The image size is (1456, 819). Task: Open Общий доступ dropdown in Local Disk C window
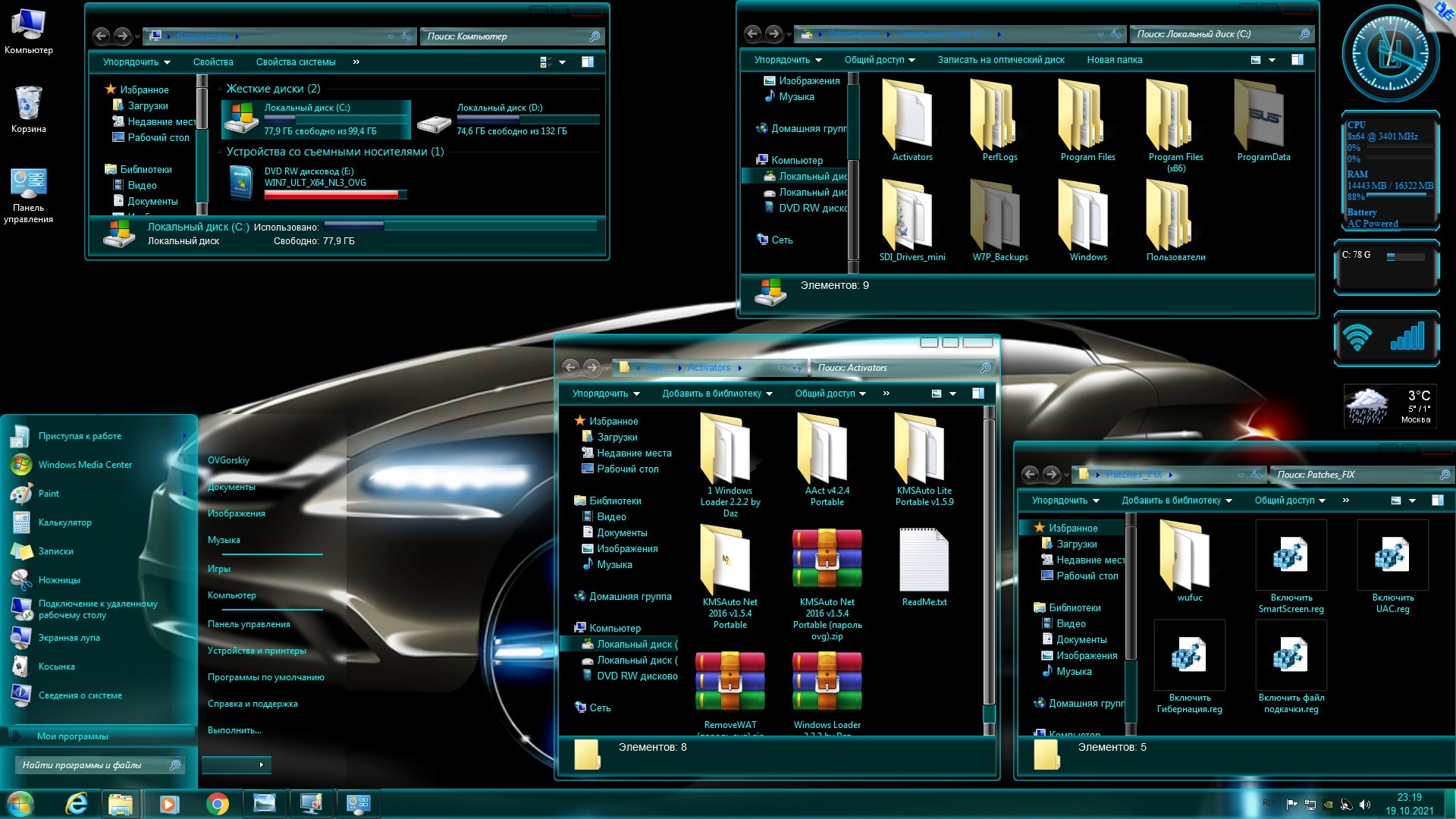pos(880,60)
